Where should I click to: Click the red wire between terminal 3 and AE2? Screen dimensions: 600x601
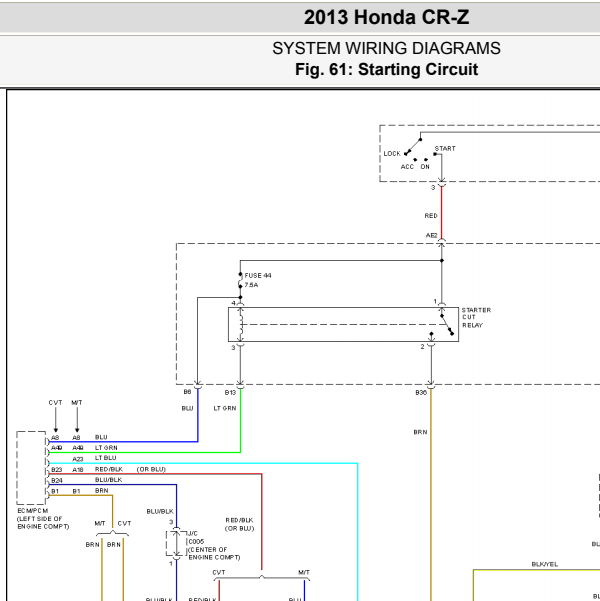[442, 213]
